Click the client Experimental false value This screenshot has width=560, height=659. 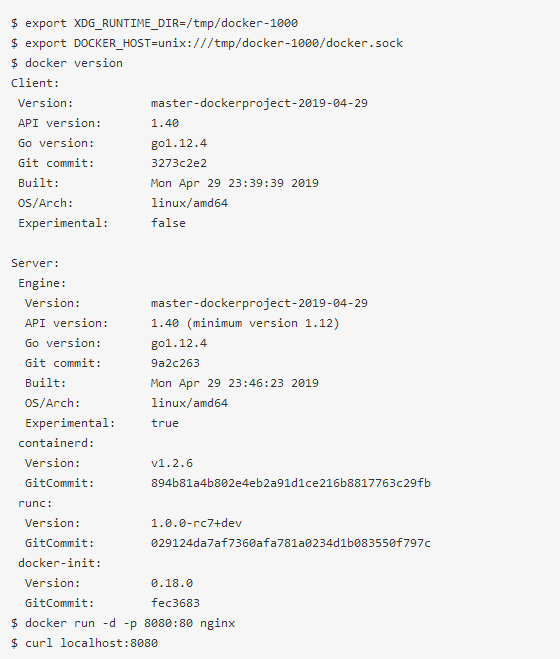pos(168,223)
